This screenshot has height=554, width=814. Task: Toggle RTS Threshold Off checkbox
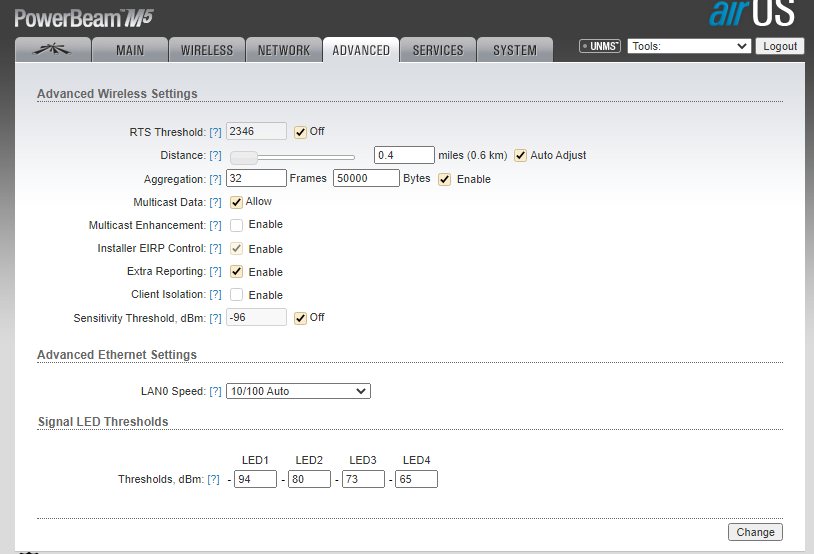tap(300, 132)
